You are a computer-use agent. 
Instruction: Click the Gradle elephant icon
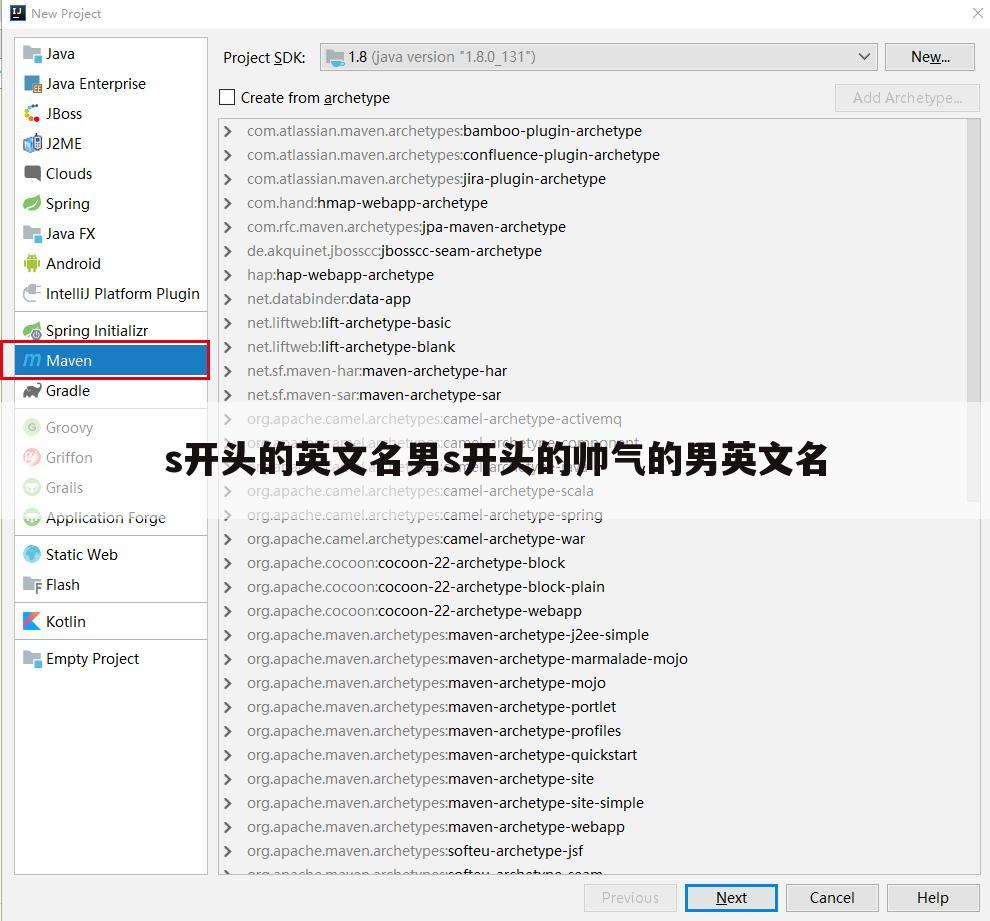[32, 391]
